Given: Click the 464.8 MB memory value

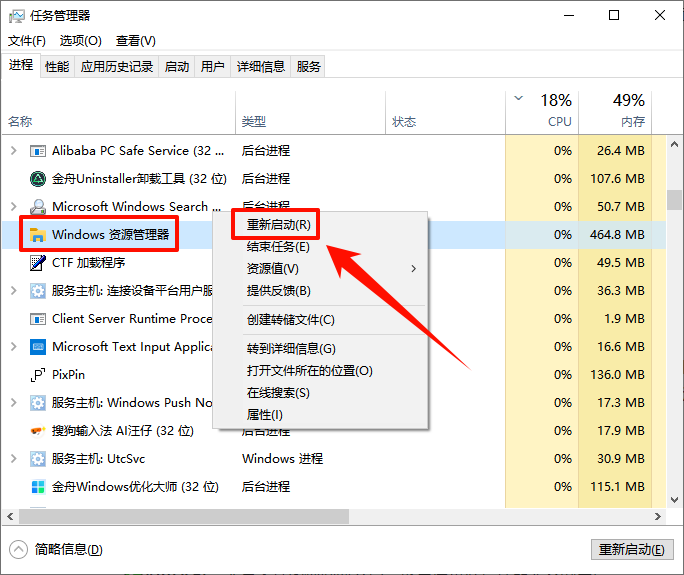Looking at the screenshot, I should 617,235.
